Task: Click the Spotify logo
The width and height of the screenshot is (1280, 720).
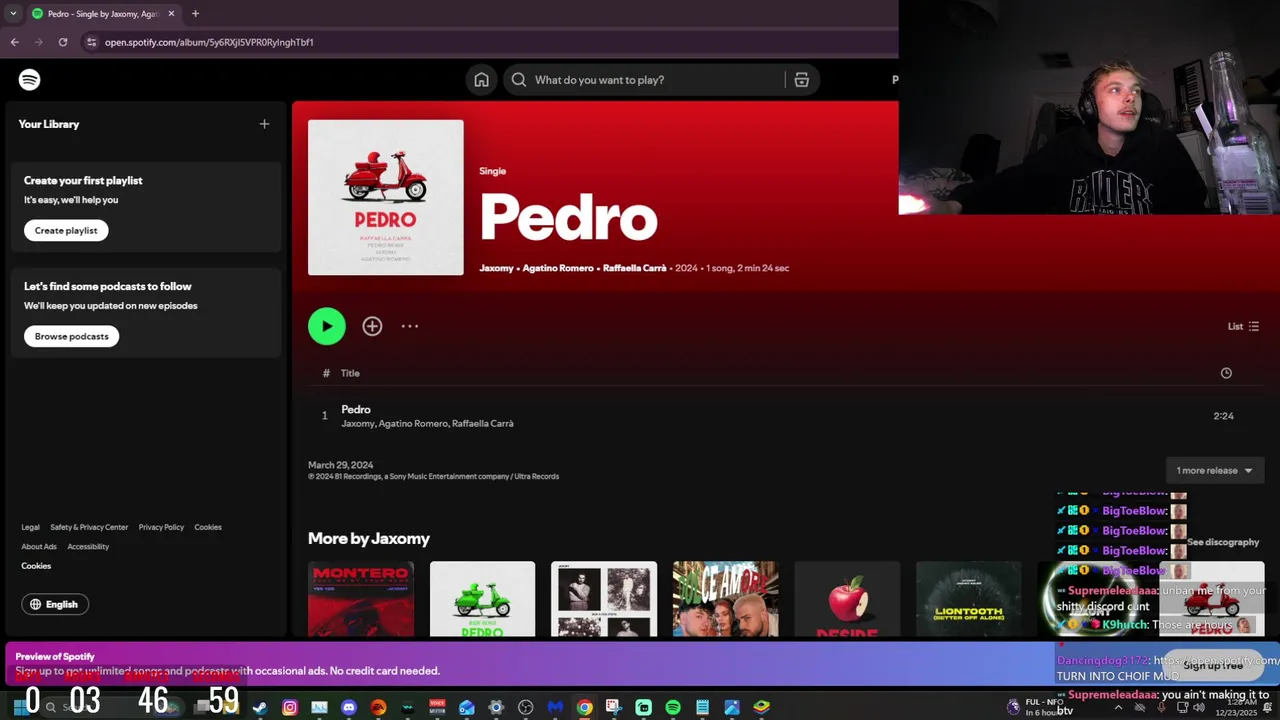Action: 30,80
